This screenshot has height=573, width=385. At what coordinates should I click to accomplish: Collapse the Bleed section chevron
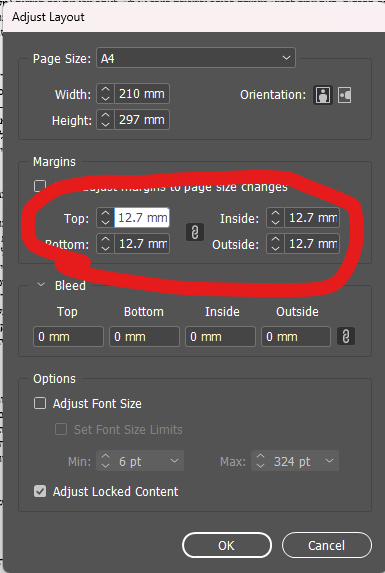point(41,285)
